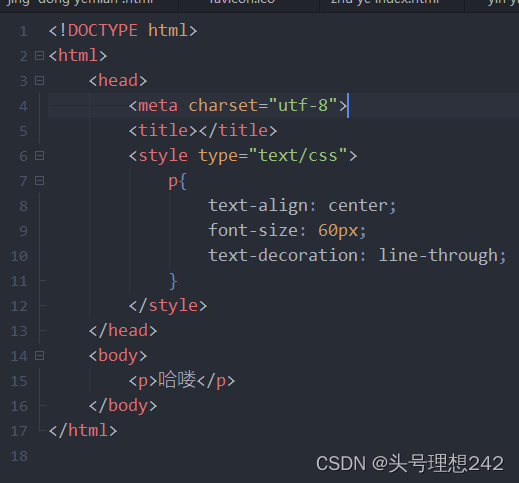Click the text-decoration property
Screen dimensions: 519x483
pos(283,255)
